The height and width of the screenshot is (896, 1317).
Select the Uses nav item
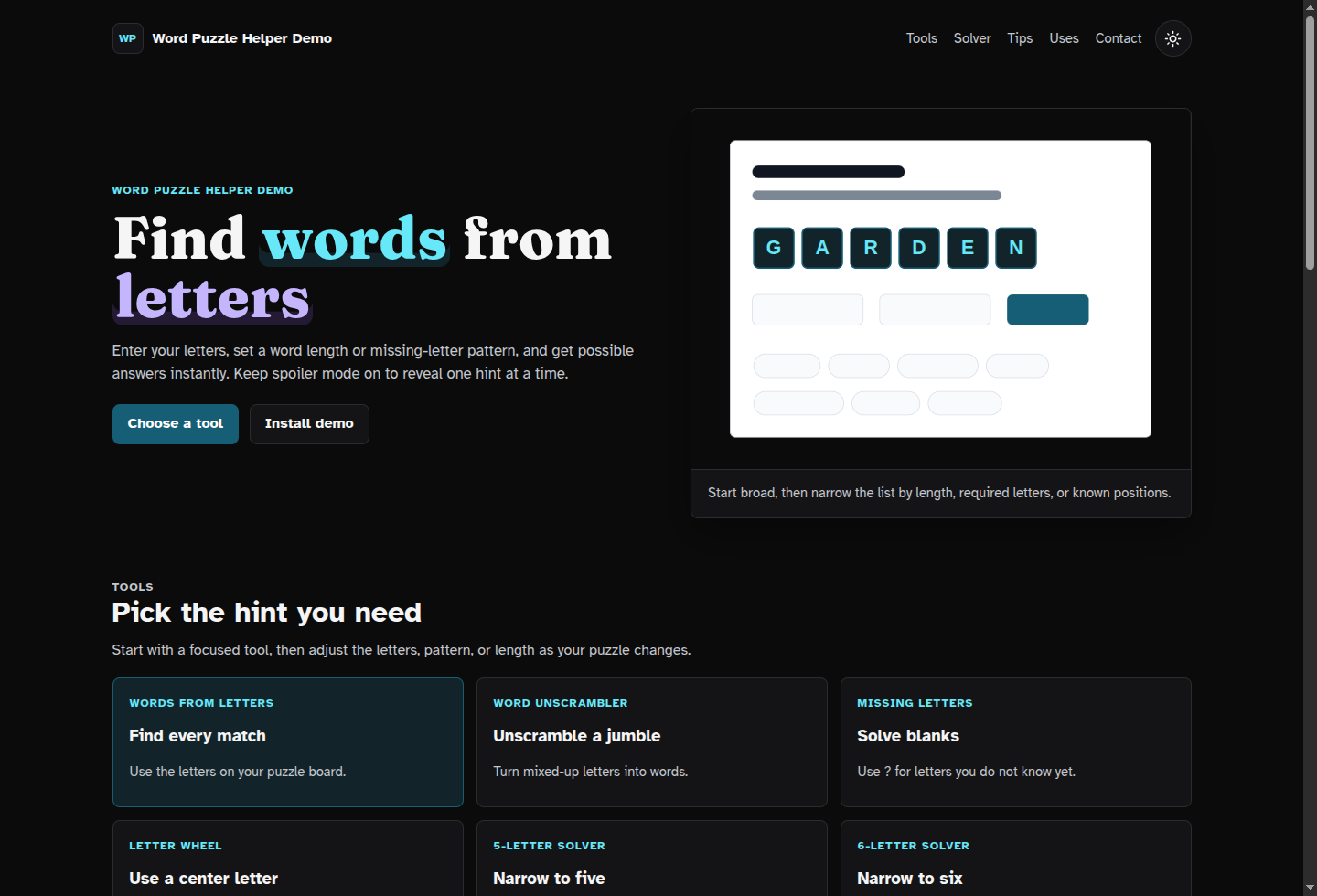[x=1064, y=38]
